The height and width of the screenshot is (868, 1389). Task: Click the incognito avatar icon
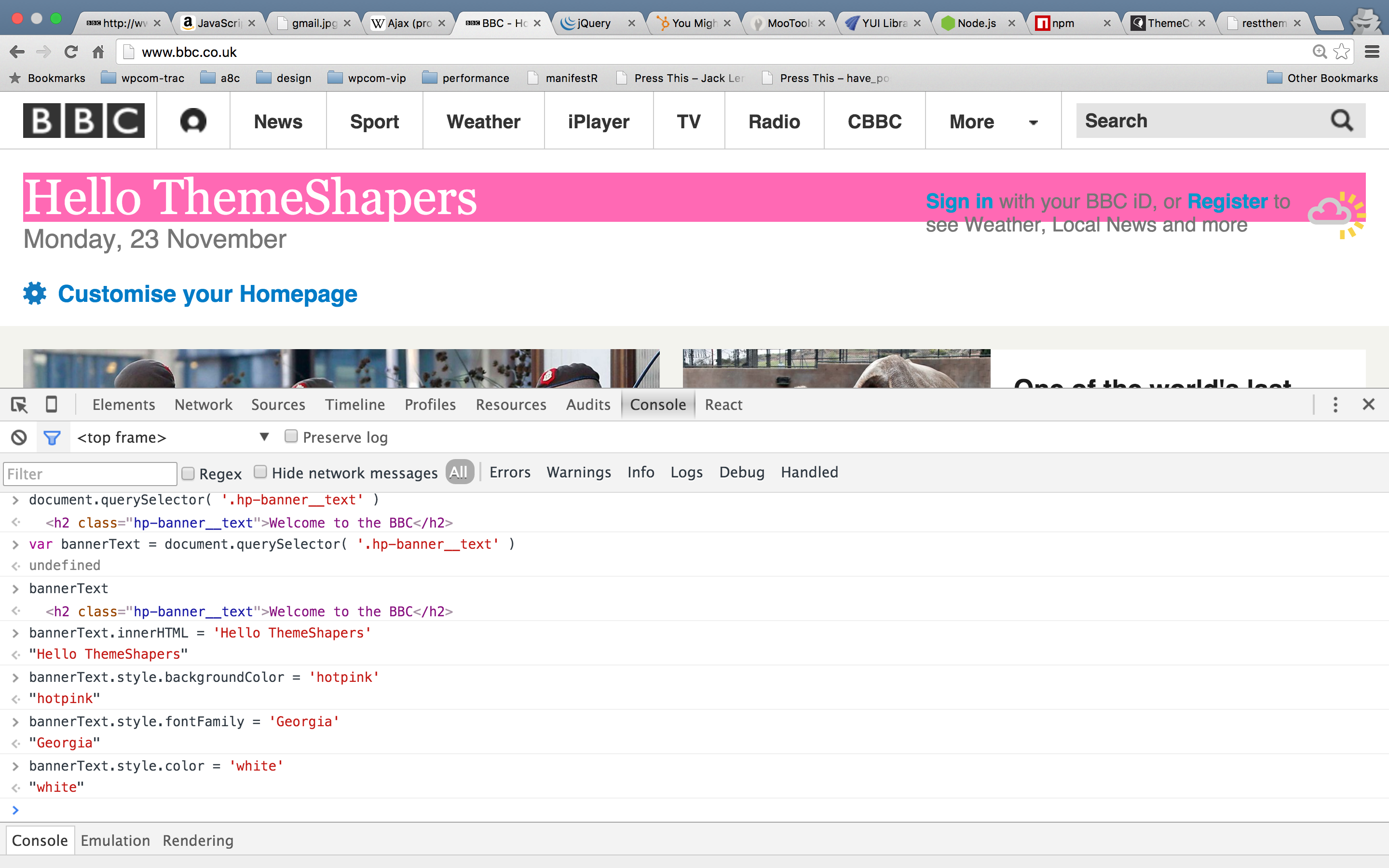coord(1365,21)
